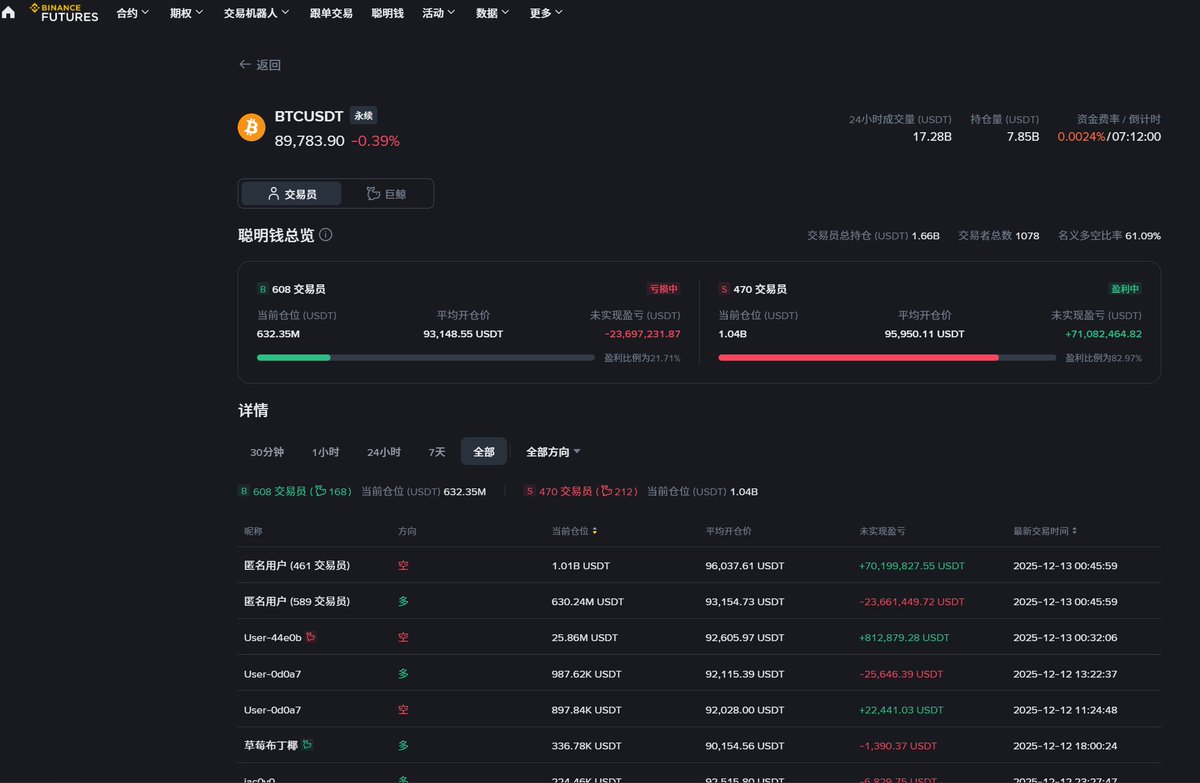
Task: Click the 永续 perpetual tag beside BTCUSDT
Action: 363,116
